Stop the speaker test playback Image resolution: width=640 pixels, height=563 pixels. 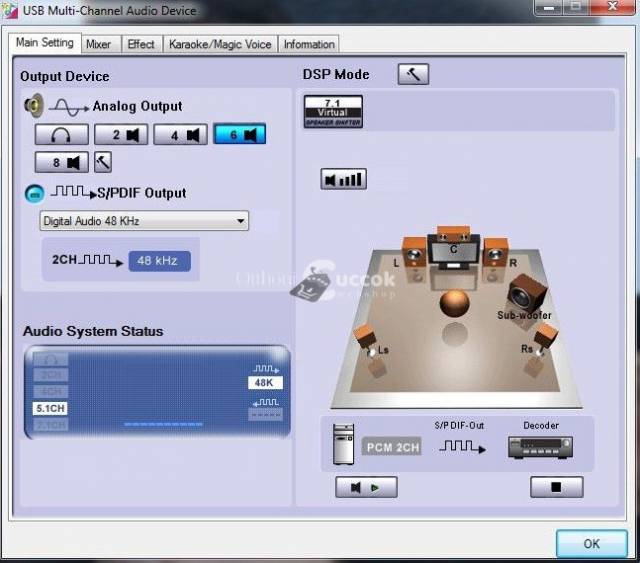click(556, 487)
